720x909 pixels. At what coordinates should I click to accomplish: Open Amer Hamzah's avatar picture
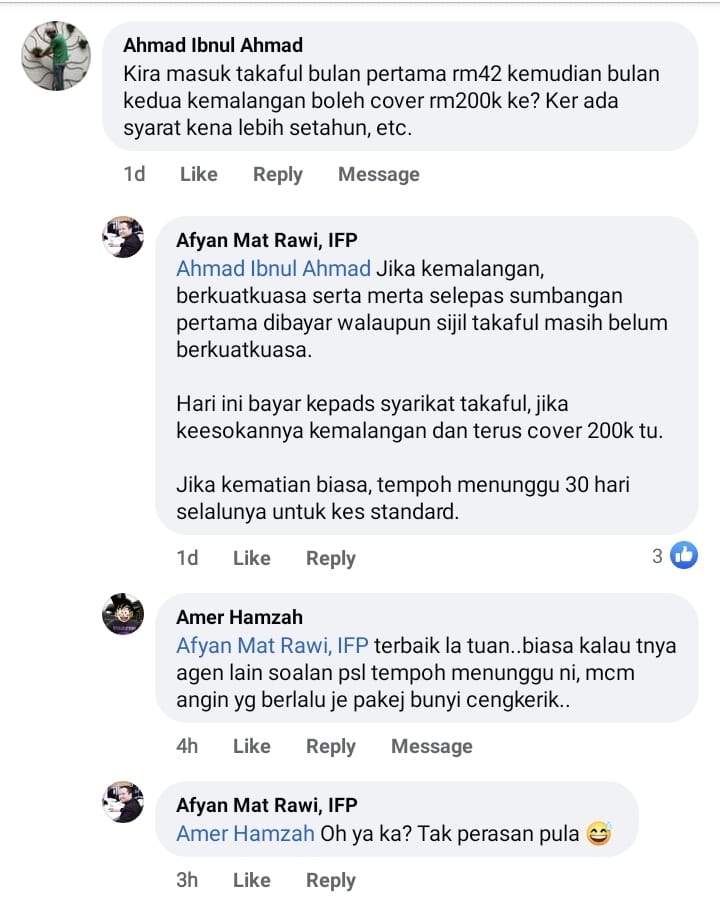pos(123,614)
